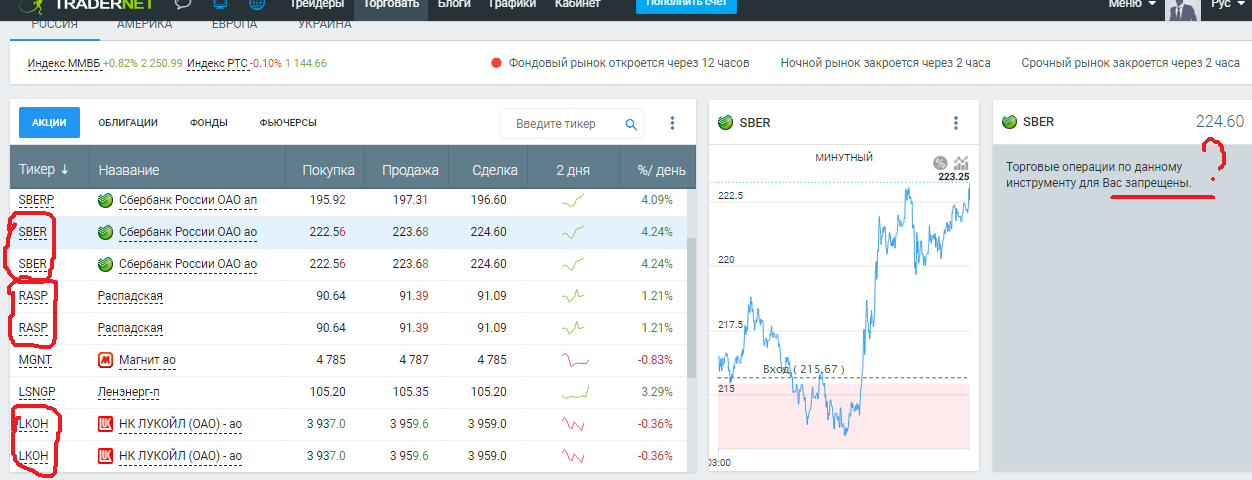Image resolution: width=1252 pixels, height=480 pixels.
Task: Click SBERP buy price 195.92
Action: point(328,200)
